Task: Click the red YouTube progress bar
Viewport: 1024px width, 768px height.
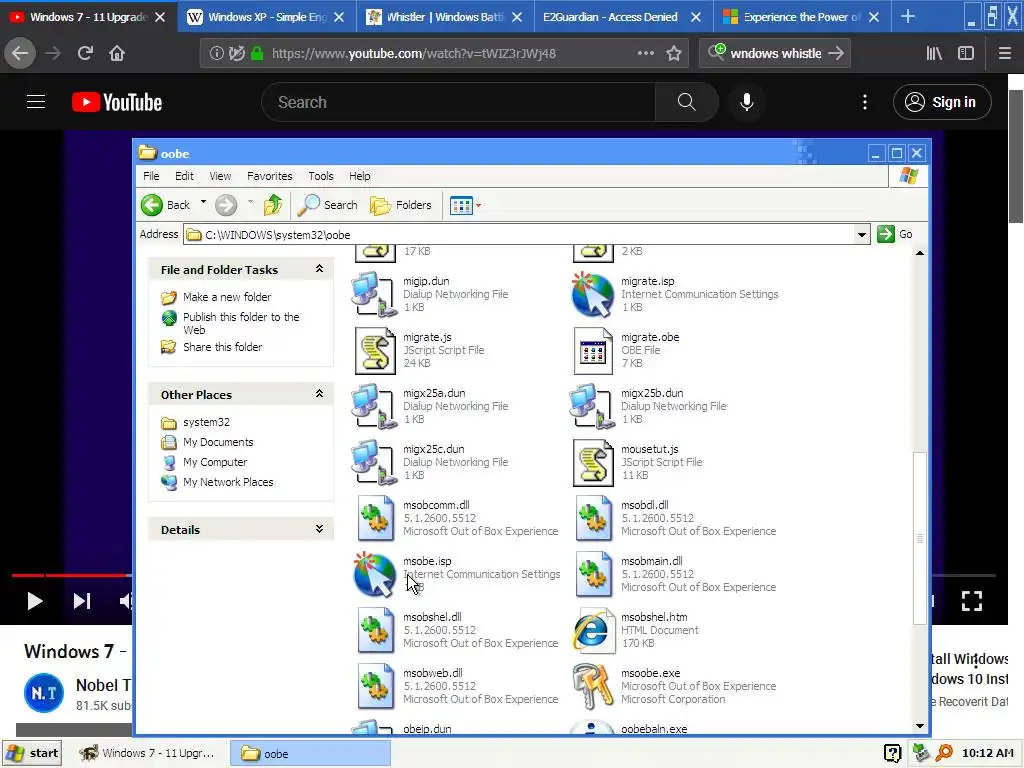Action: (69, 575)
